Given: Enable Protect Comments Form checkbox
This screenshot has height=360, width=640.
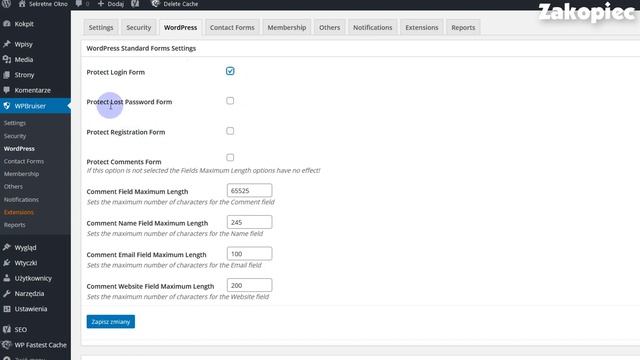Looking at the screenshot, I should point(230,157).
